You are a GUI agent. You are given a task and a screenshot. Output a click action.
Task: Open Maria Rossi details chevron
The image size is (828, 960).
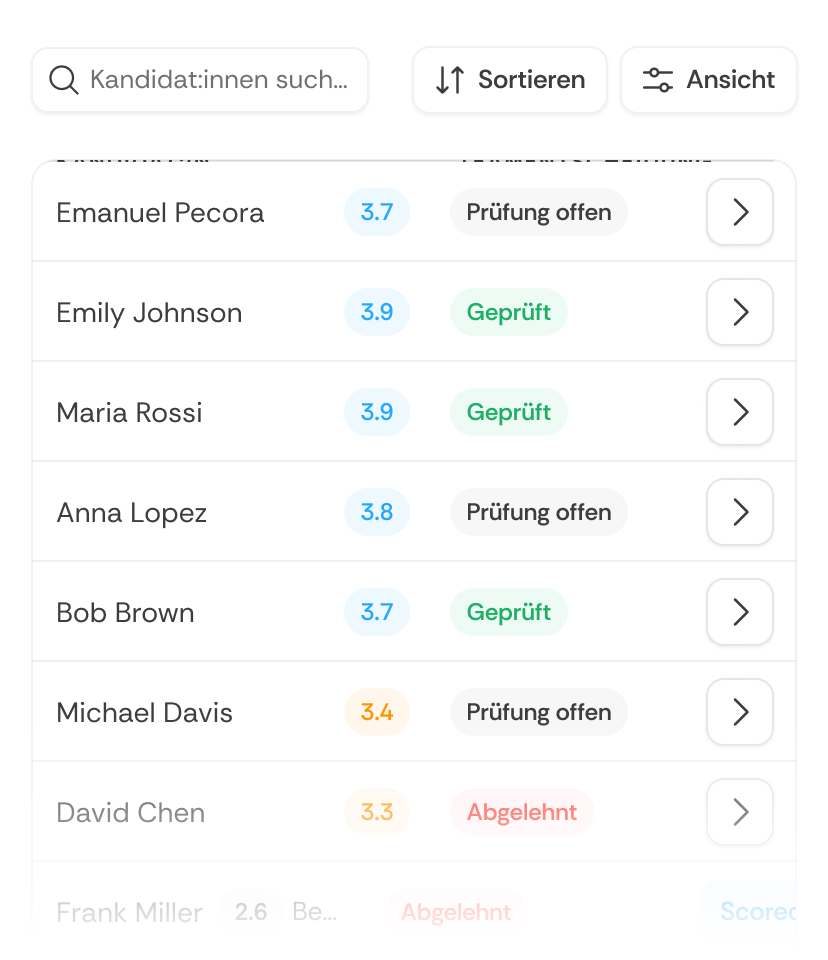(x=740, y=411)
